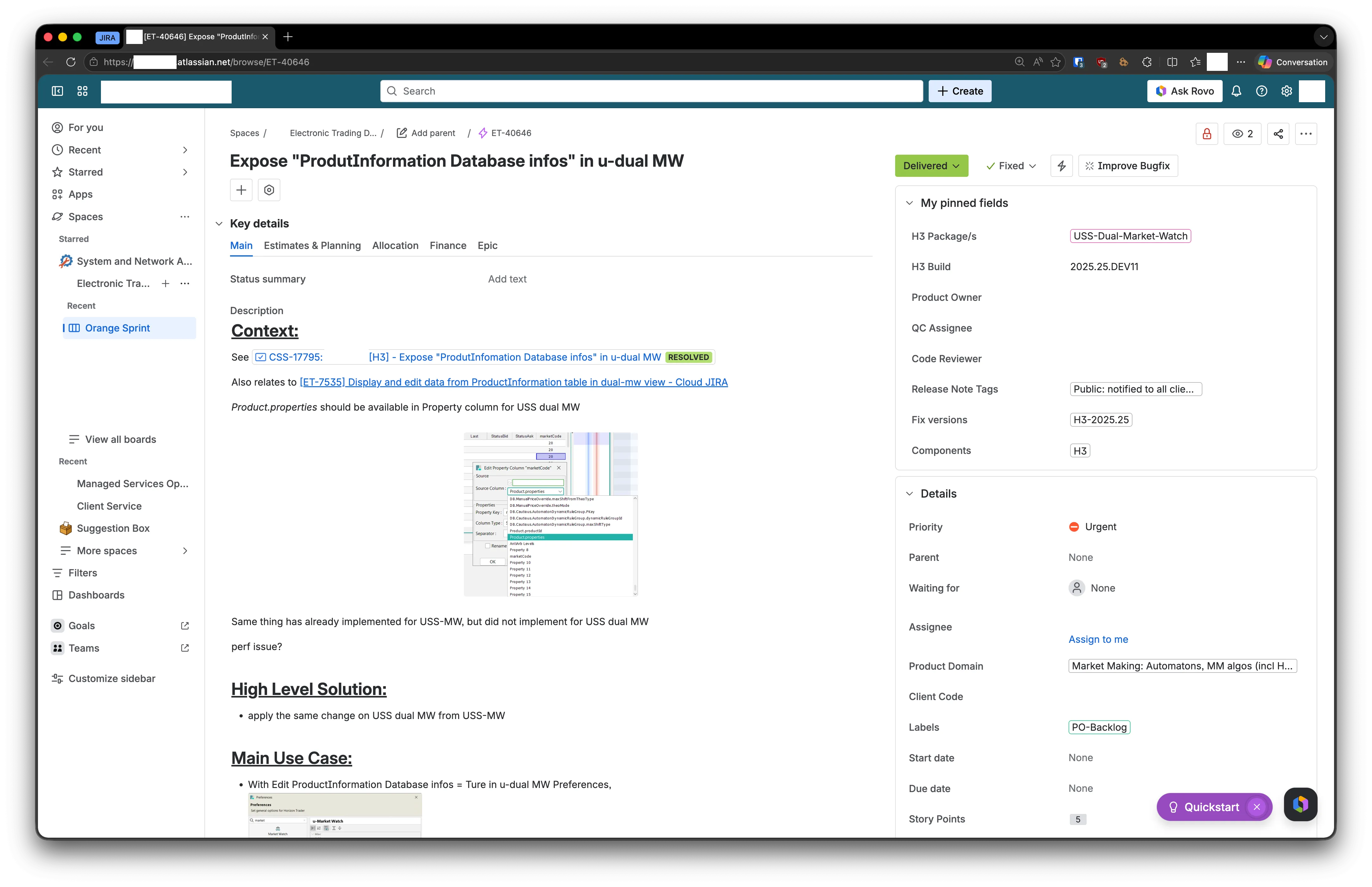Switch to the Epic tab
1372x887 pixels.
click(x=487, y=245)
